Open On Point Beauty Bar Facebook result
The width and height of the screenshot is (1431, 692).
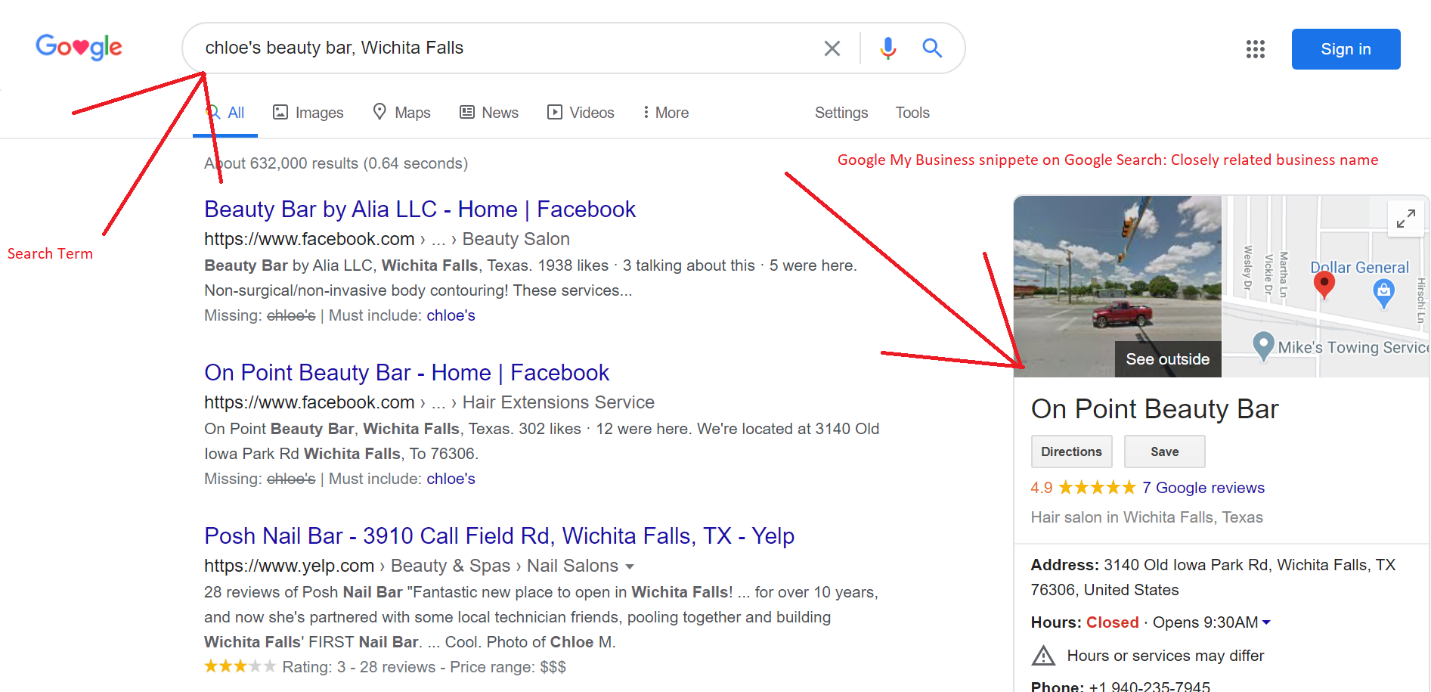(407, 372)
